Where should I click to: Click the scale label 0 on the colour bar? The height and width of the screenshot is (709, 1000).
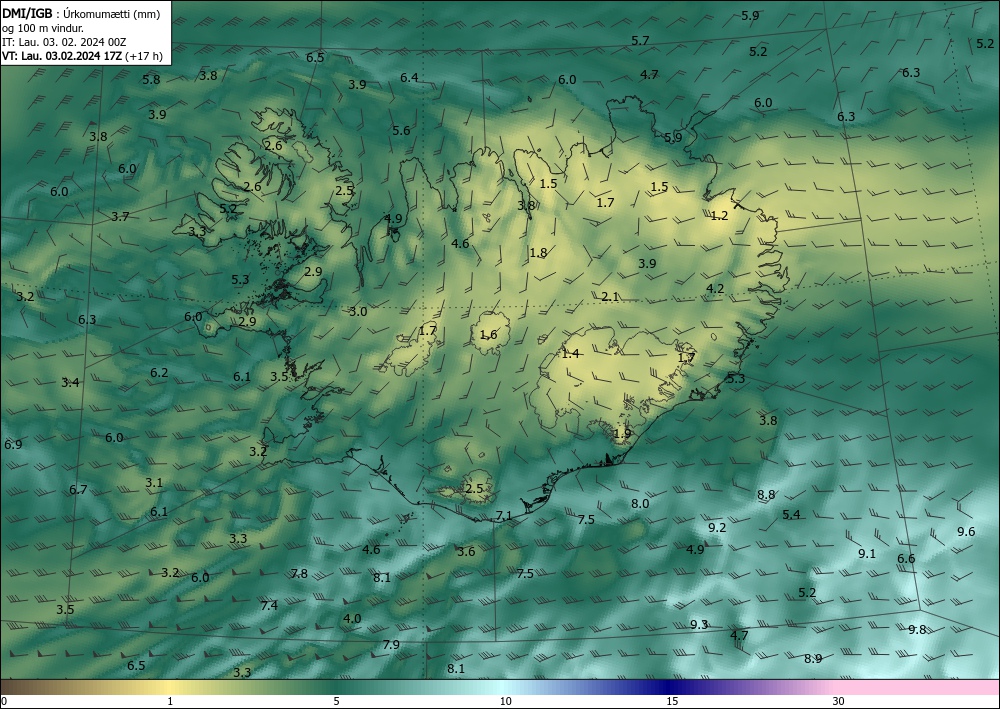coord(4,702)
